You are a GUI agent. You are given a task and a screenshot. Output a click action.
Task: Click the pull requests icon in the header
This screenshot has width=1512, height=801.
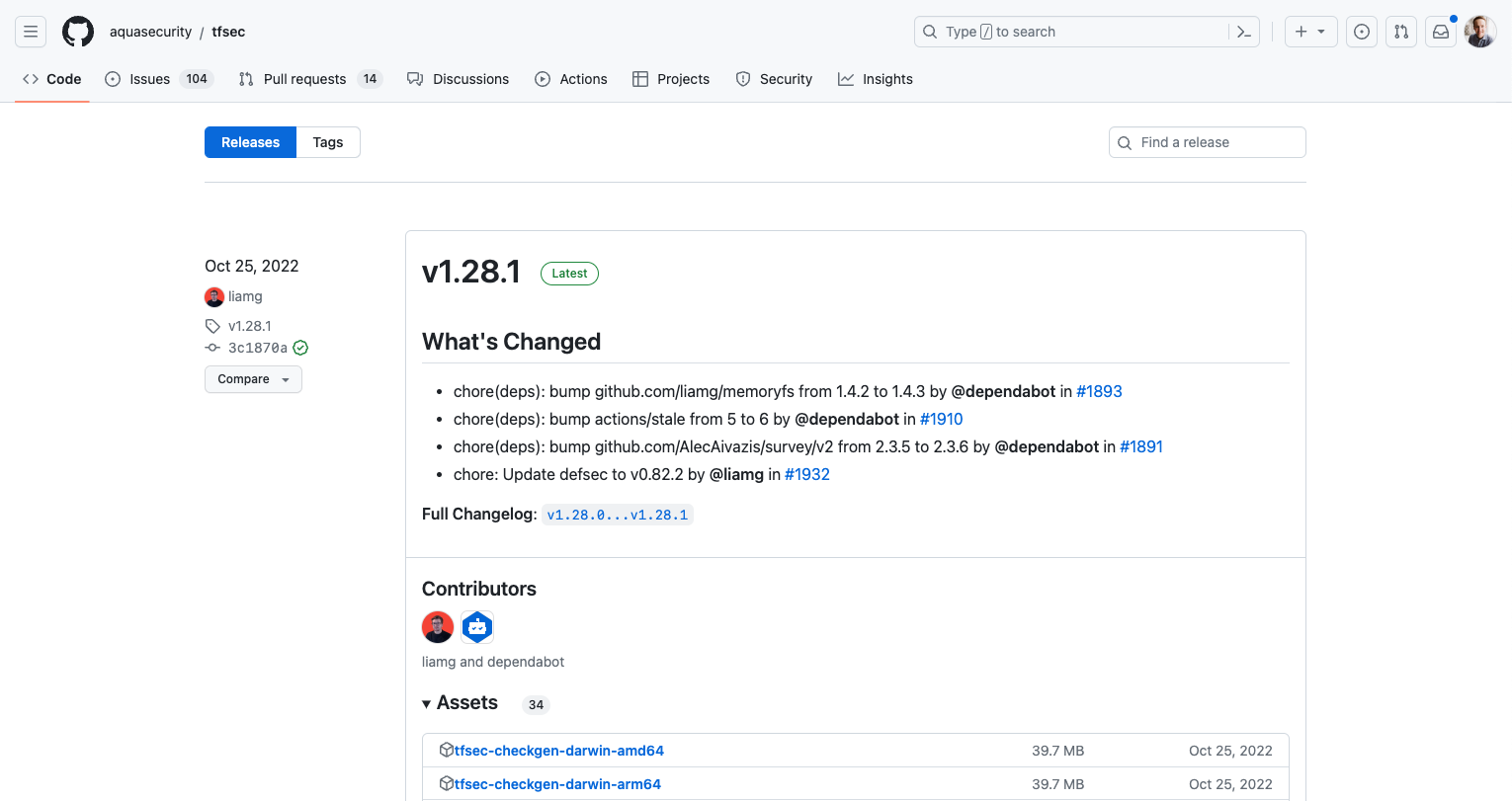click(1400, 31)
